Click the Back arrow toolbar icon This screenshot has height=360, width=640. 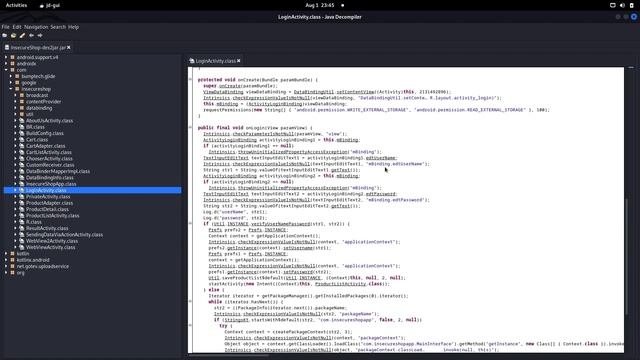pyautogui.click(x=31, y=36)
